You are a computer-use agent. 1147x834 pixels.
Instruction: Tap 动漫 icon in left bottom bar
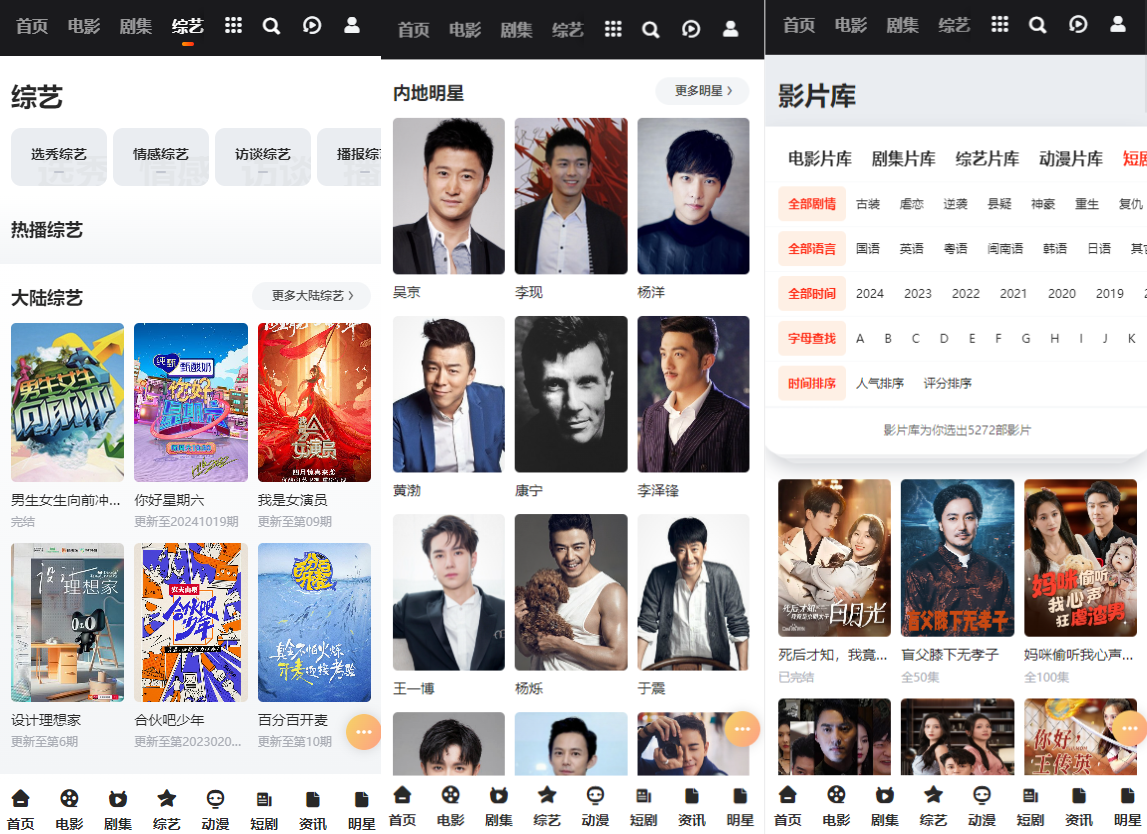pos(215,799)
